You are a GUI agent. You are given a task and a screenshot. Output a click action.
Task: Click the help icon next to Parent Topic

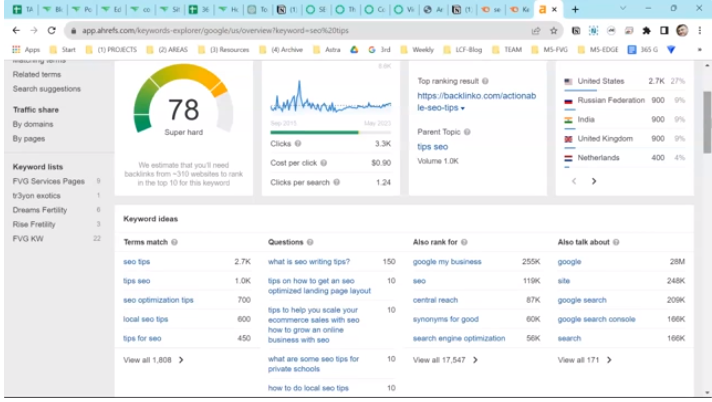(x=467, y=132)
